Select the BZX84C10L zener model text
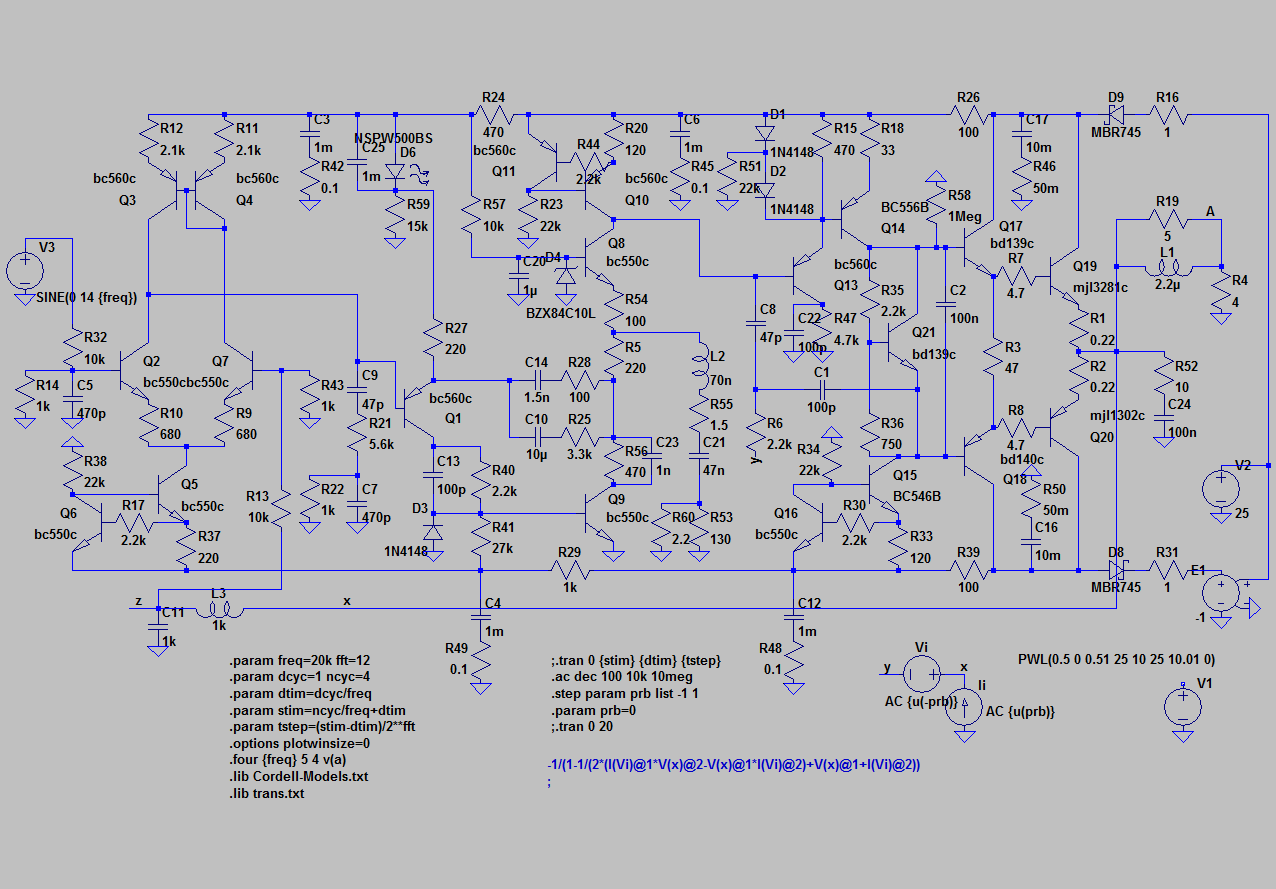Viewport: 1276px width, 889px height. pos(560,313)
